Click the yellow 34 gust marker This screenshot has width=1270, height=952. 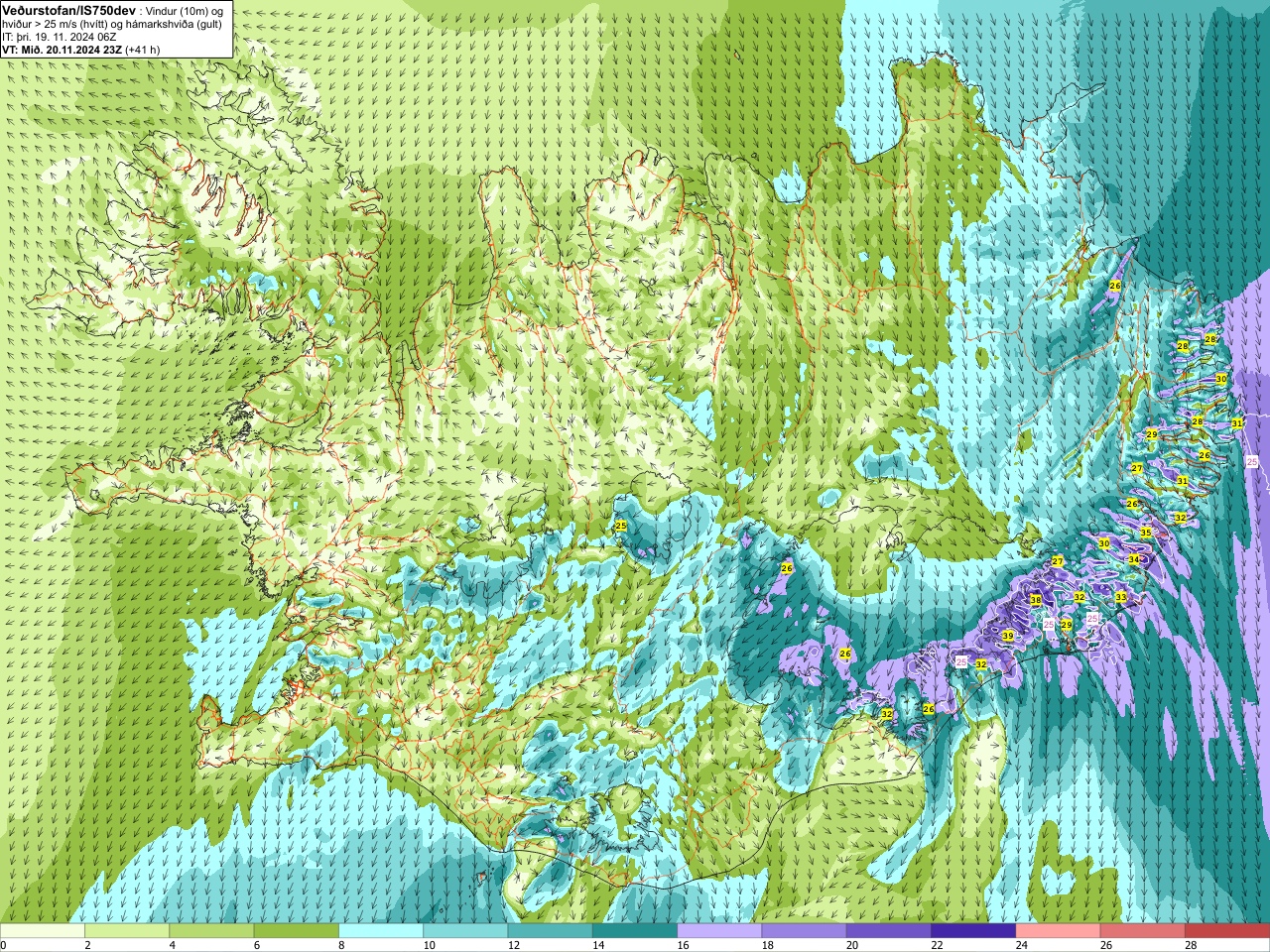pyautogui.click(x=1134, y=559)
